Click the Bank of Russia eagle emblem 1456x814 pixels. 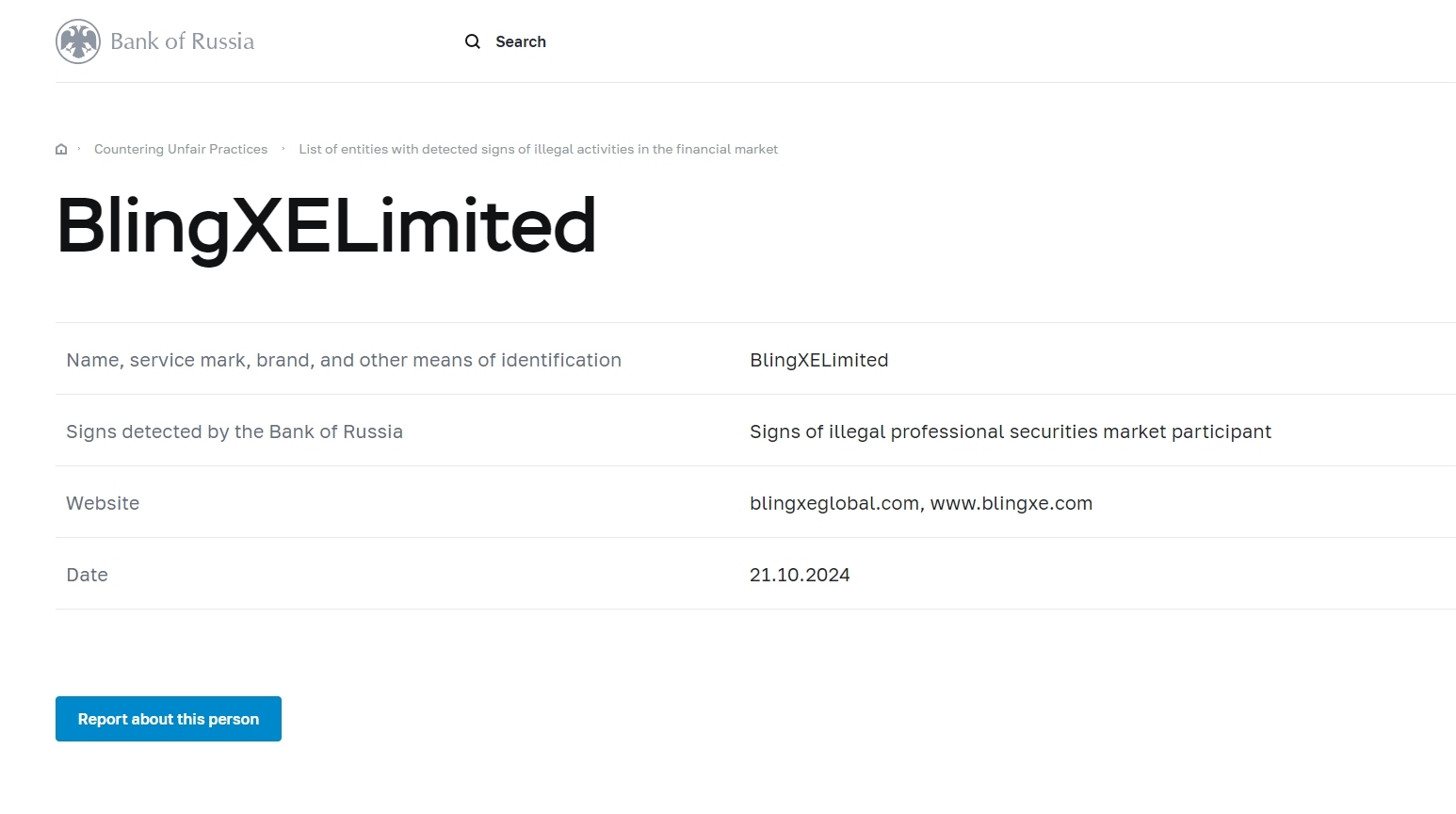(78, 41)
